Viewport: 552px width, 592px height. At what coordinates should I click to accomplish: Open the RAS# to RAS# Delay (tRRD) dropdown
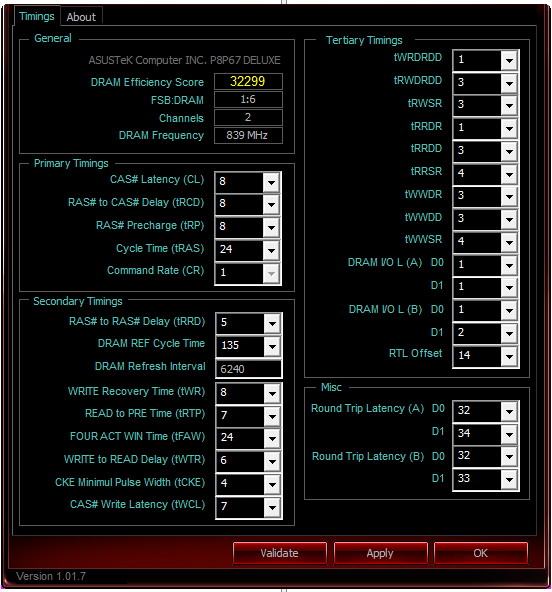tap(272, 324)
